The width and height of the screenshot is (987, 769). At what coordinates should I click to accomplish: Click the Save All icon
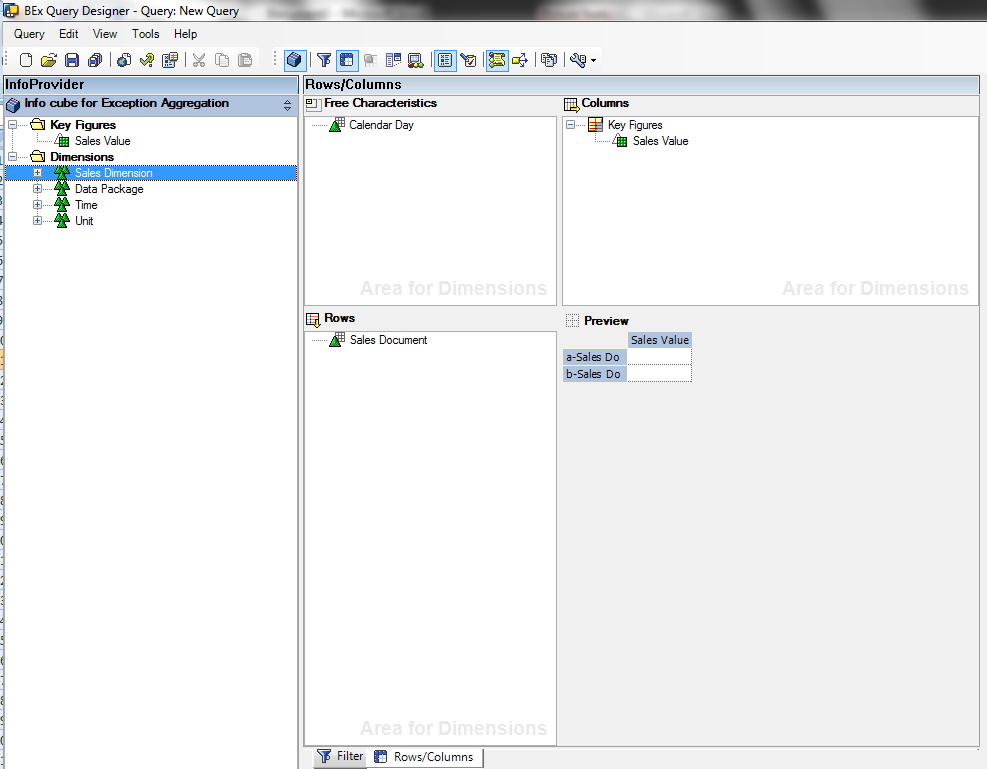click(95, 60)
